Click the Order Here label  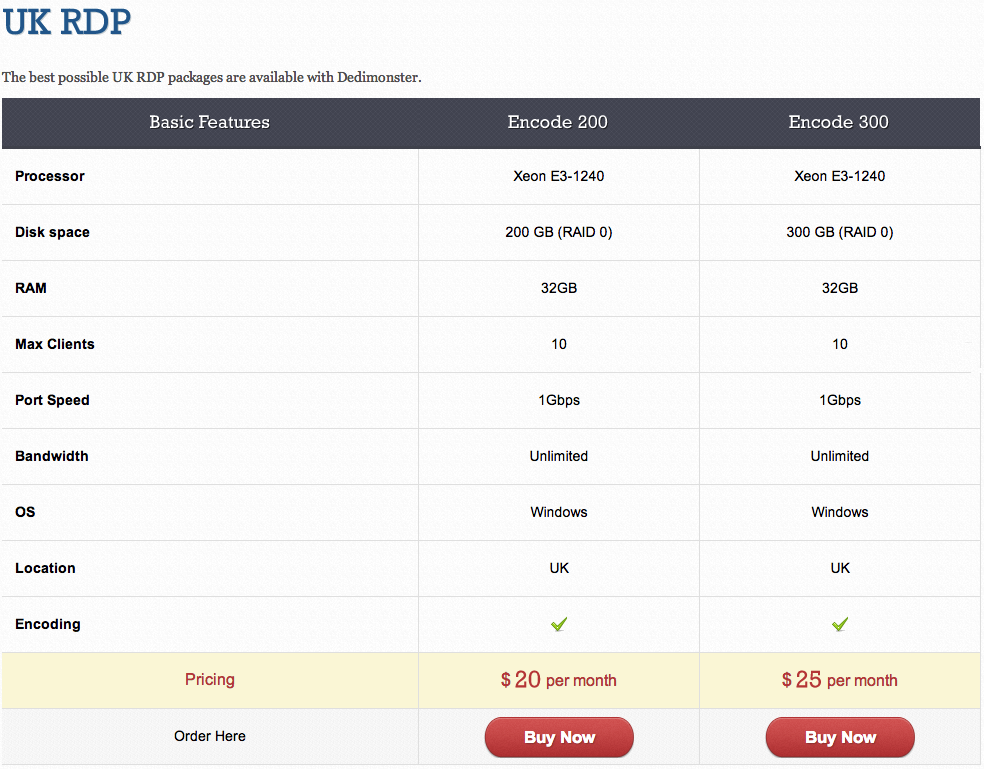click(x=210, y=736)
